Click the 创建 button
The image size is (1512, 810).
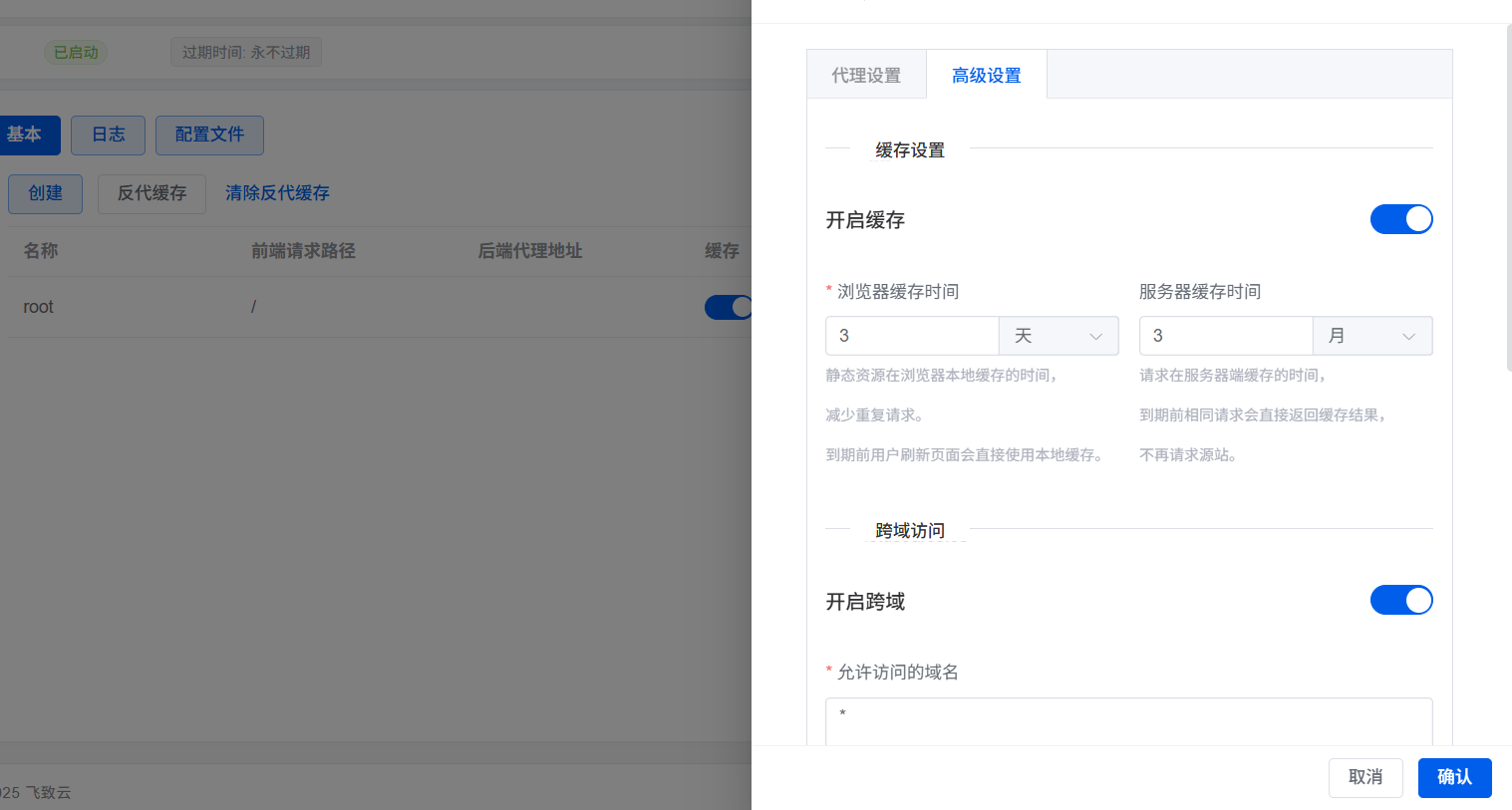[45, 193]
